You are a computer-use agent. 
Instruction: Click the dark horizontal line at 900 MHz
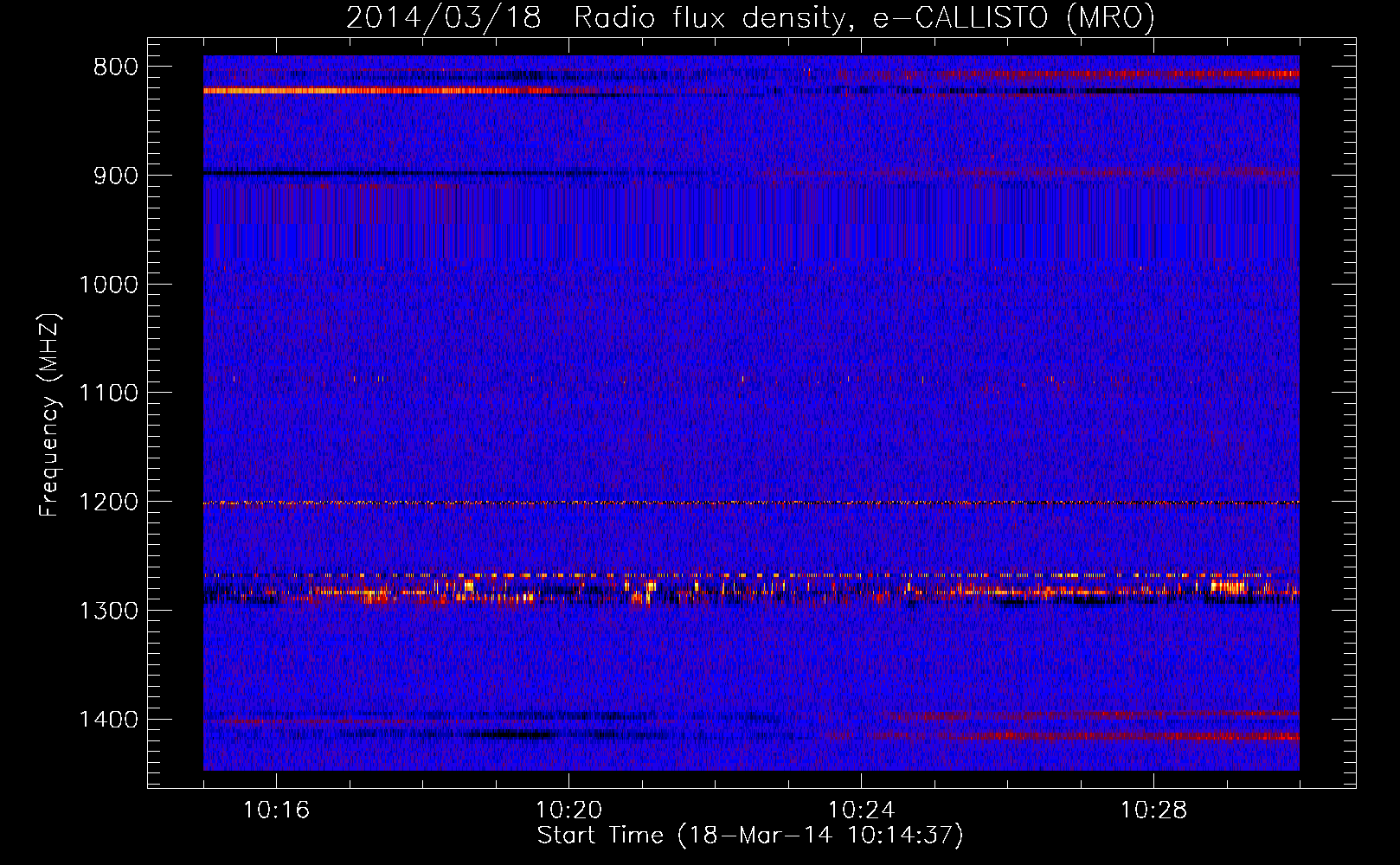[x=389, y=173]
